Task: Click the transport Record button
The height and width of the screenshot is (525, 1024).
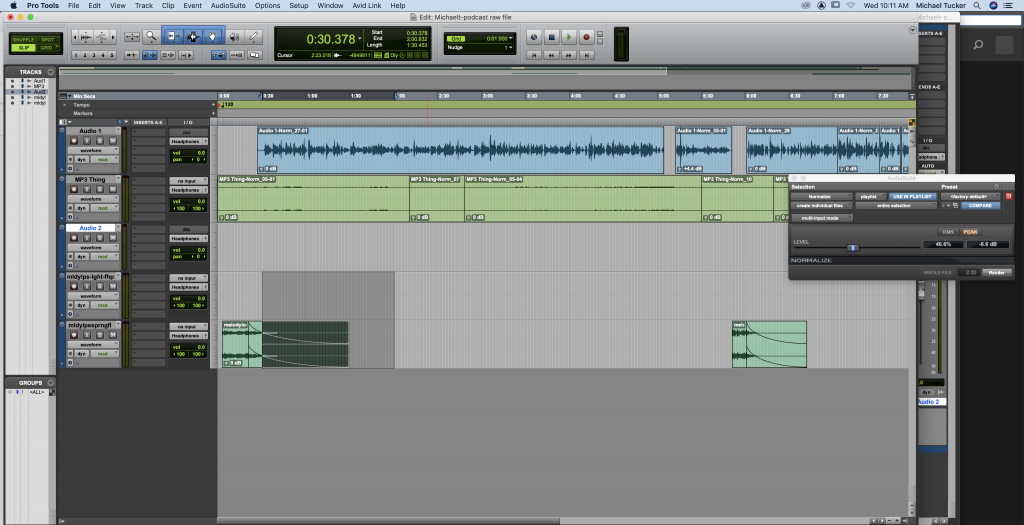Action: 588,38
